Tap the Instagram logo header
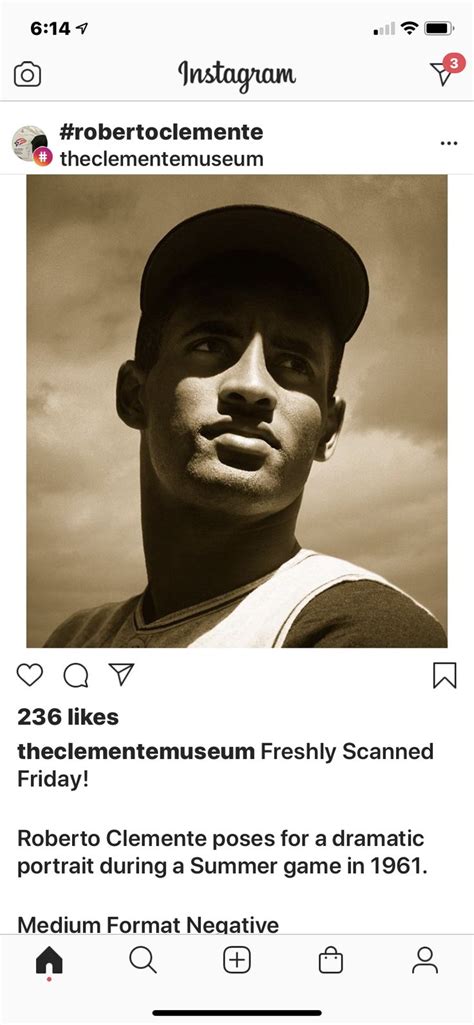This screenshot has height=1025, width=474. [237, 75]
